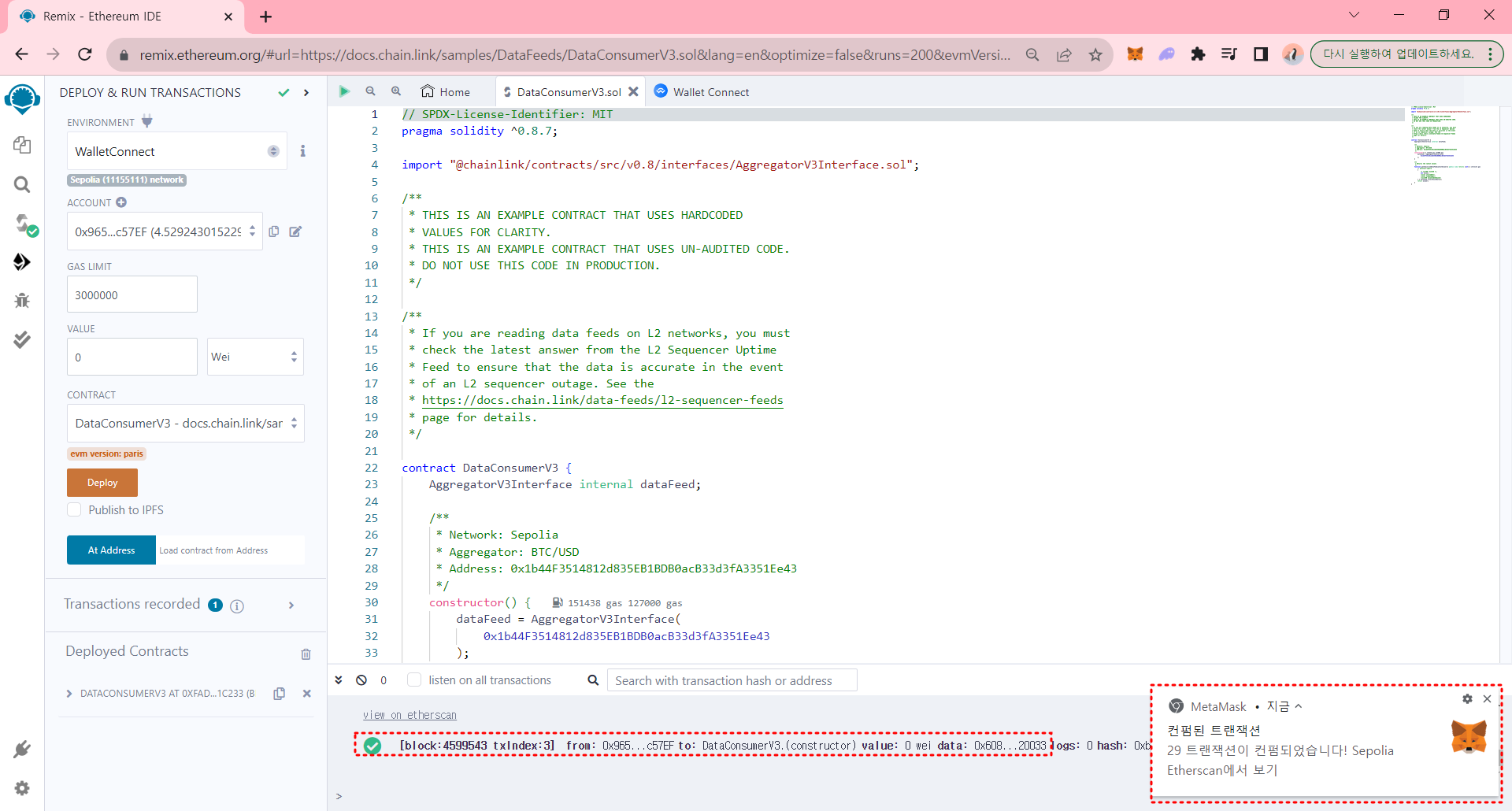Close the DataConsumerV3.sol editor tab

tap(633, 91)
